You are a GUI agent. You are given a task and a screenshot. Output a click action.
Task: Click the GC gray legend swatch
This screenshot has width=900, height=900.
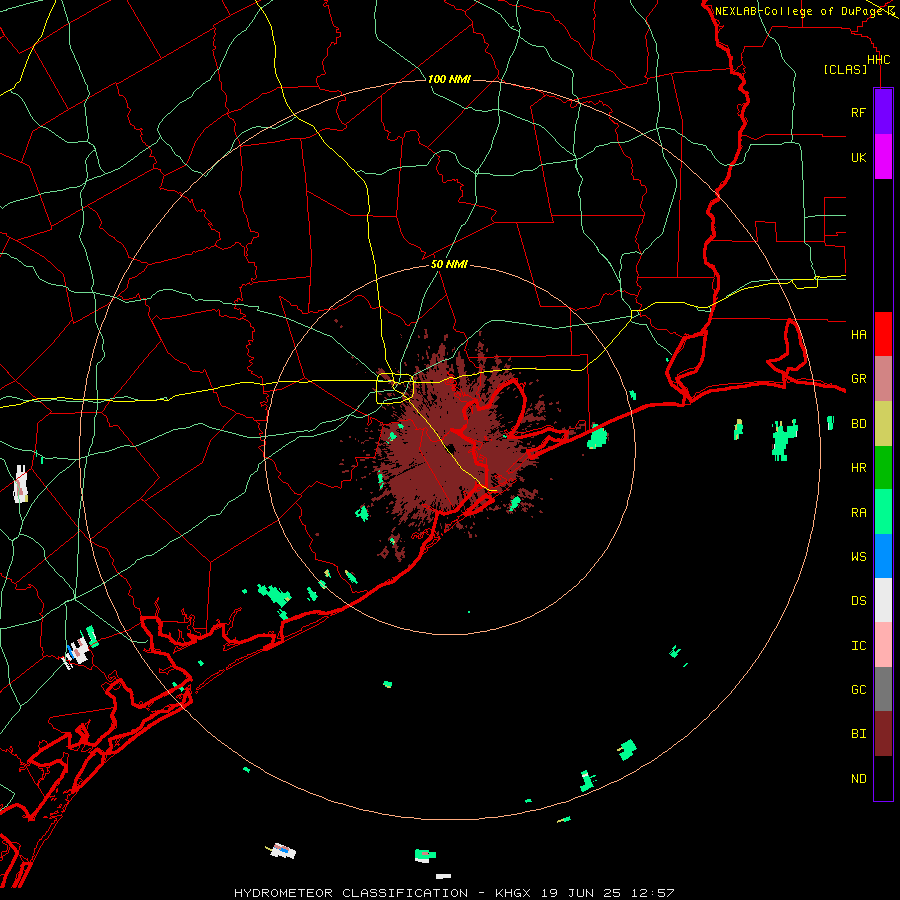tap(883, 689)
